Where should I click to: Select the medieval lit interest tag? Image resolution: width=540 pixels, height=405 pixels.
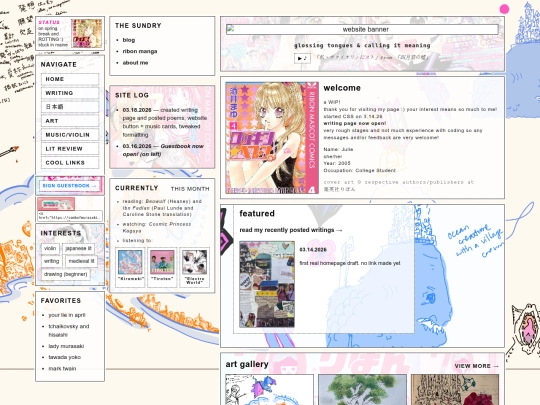click(x=81, y=261)
